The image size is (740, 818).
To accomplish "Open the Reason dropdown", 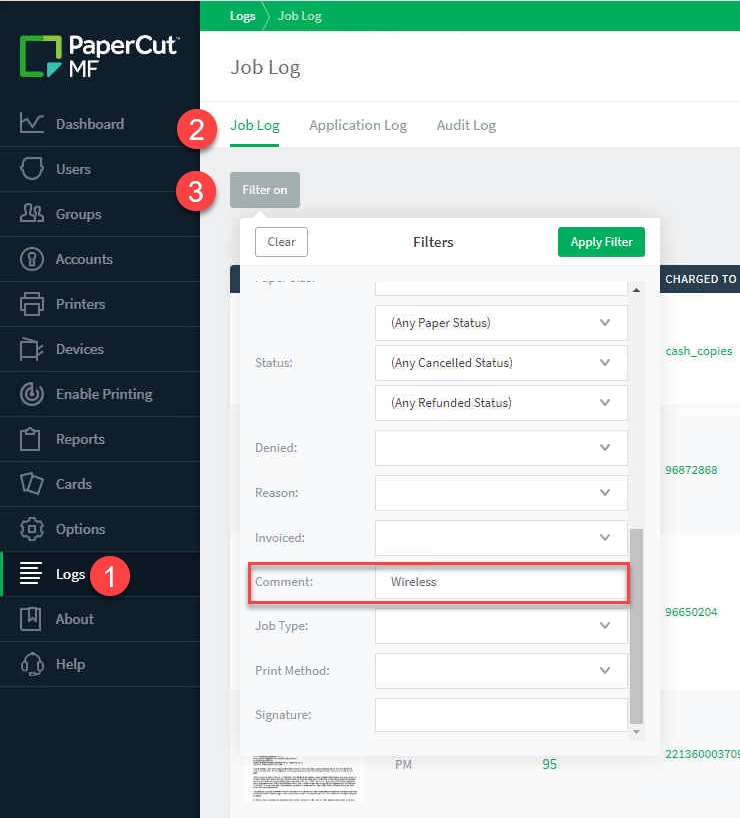I will click(501, 492).
